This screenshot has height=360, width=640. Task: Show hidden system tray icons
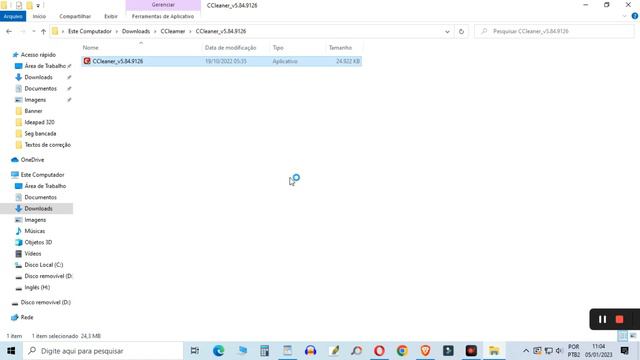[x=526, y=351]
